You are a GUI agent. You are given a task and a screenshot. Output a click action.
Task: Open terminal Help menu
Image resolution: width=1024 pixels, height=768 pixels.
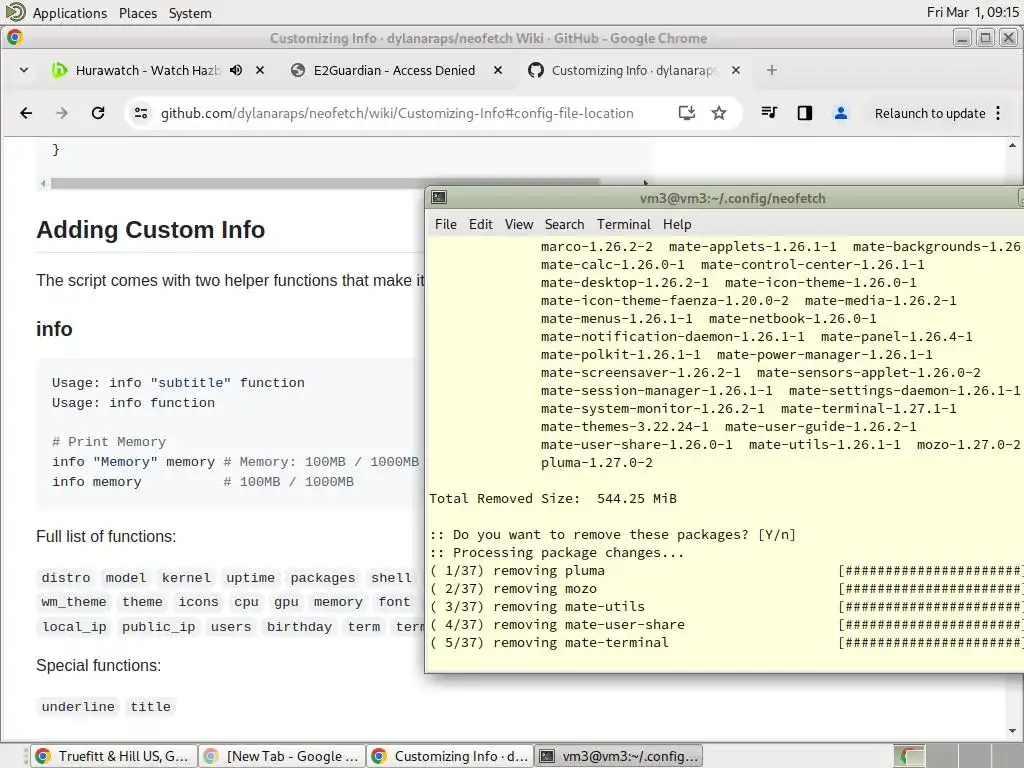pos(677,224)
